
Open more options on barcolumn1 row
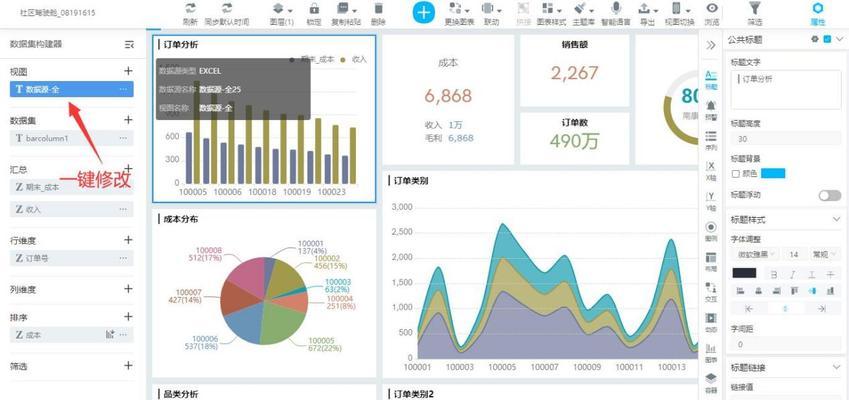(123, 138)
